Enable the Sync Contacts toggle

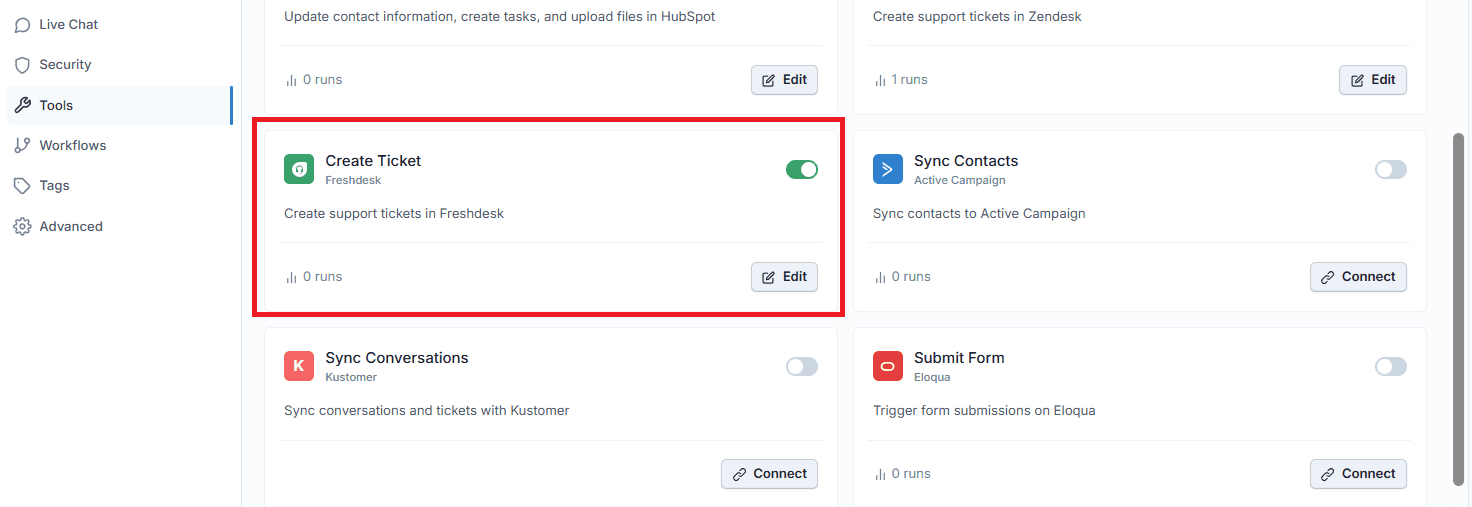(x=1391, y=170)
